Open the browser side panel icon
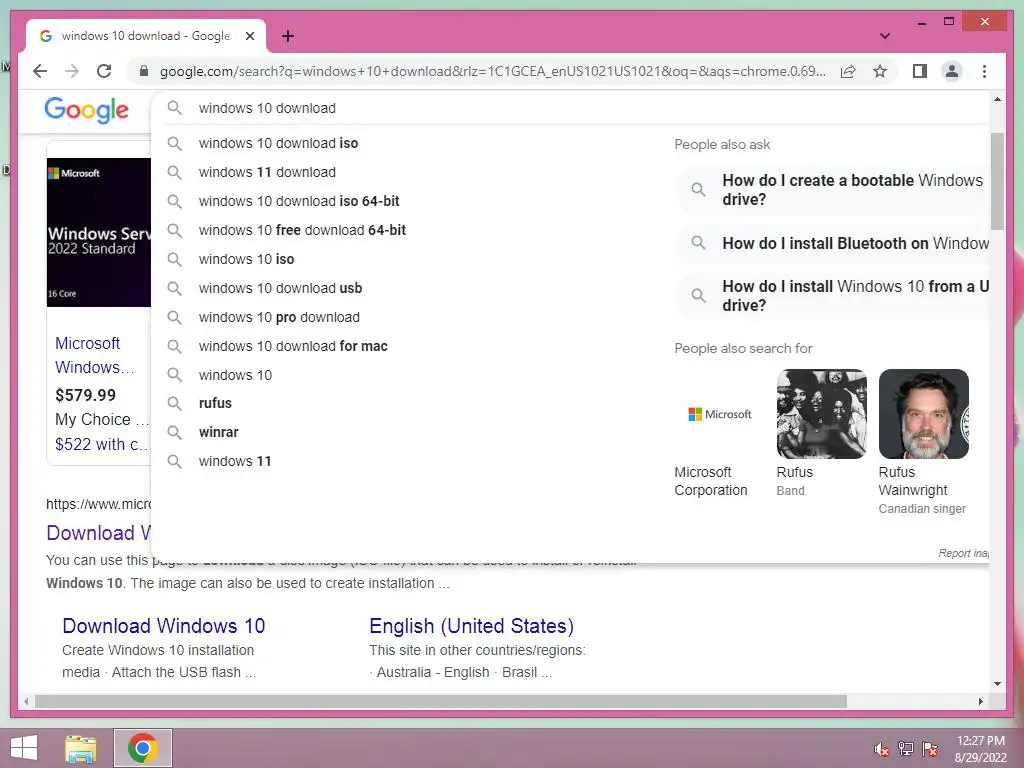1024x768 pixels. coord(920,71)
